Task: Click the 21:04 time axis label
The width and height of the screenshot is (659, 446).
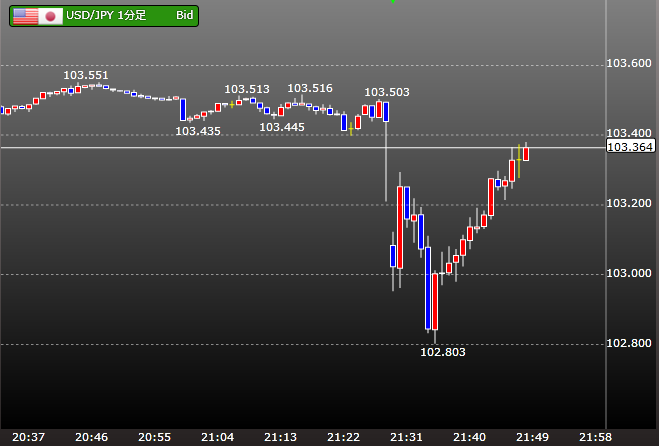Action: click(x=217, y=437)
